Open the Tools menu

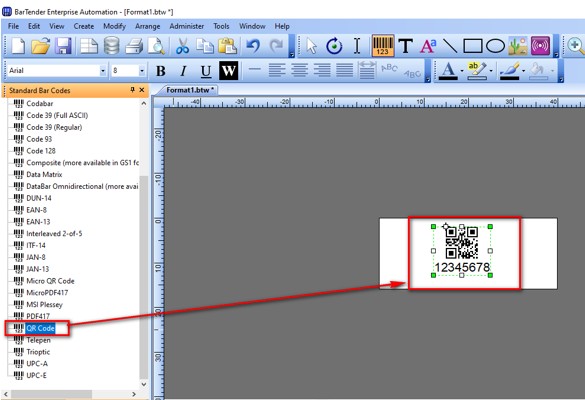point(221,26)
